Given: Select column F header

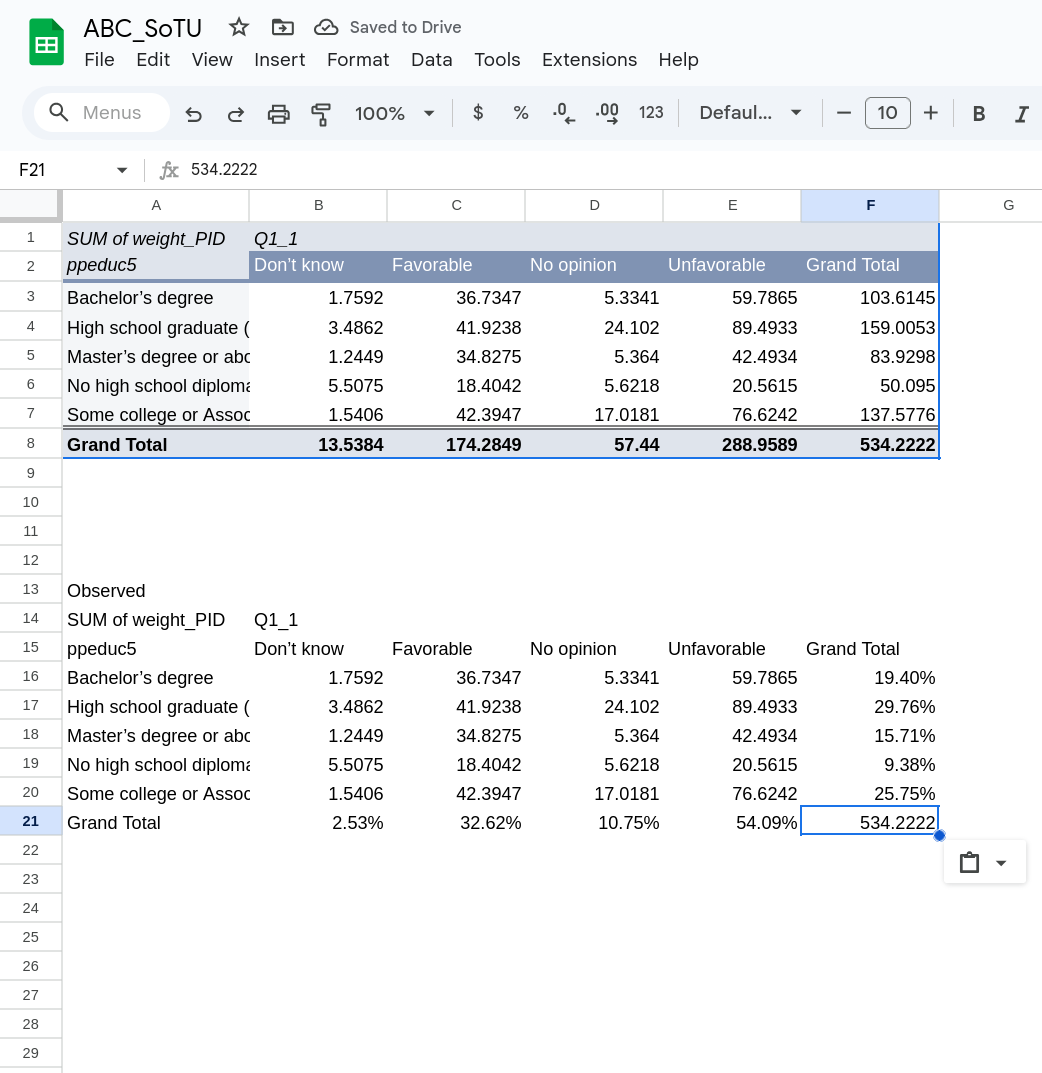Looking at the screenshot, I should (870, 205).
